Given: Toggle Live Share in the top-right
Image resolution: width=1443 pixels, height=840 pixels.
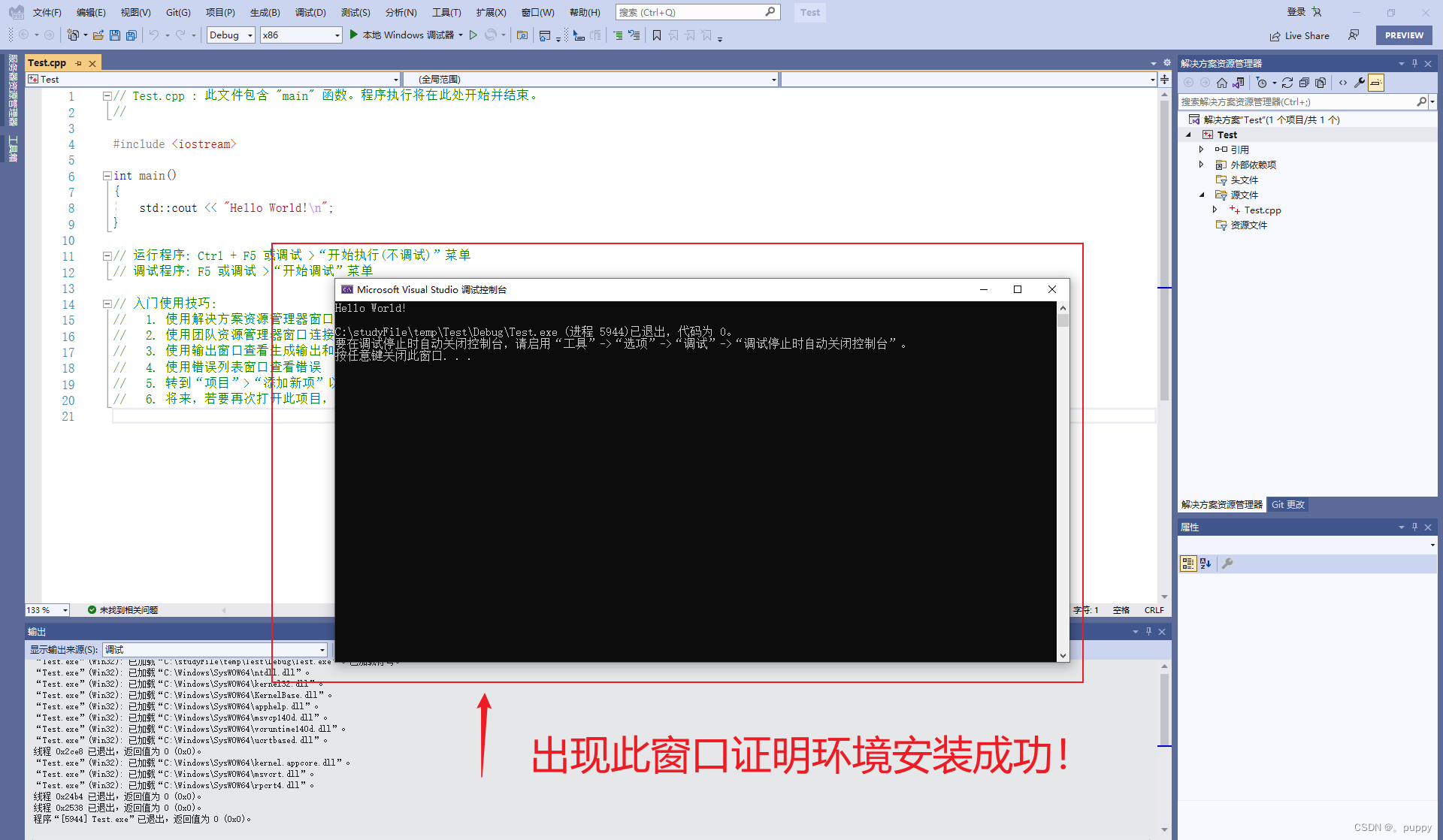Looking at the screenshot, I should tap(1300, 35).
